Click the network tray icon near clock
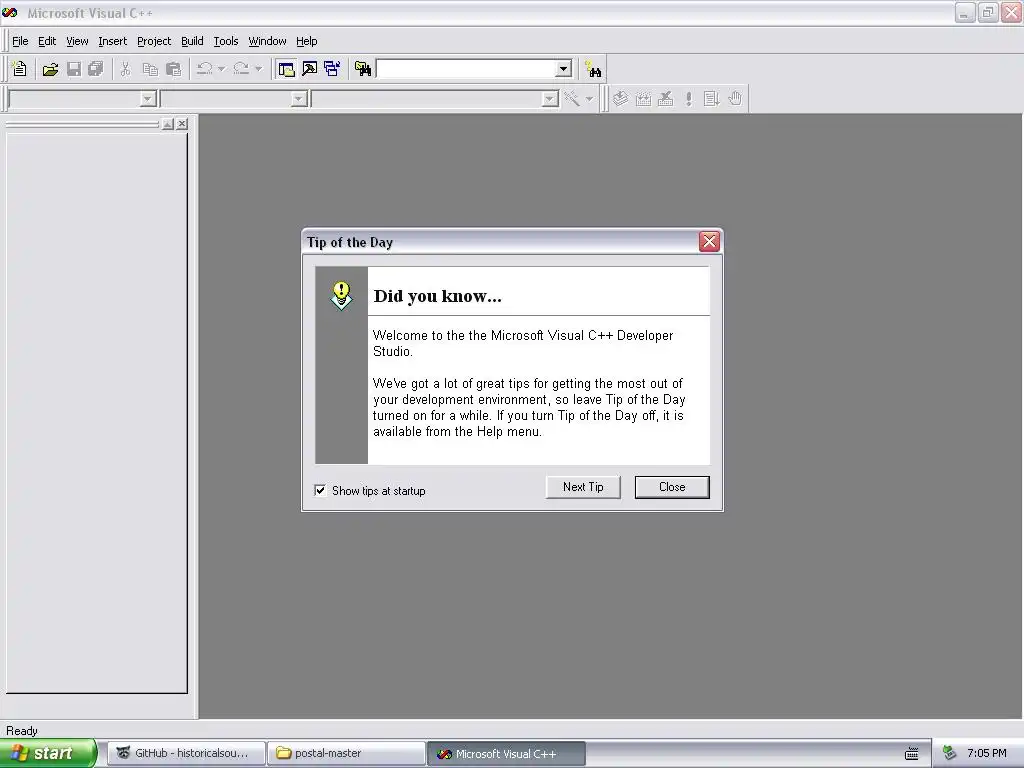The image size is (1024, 768). [950, 753]
